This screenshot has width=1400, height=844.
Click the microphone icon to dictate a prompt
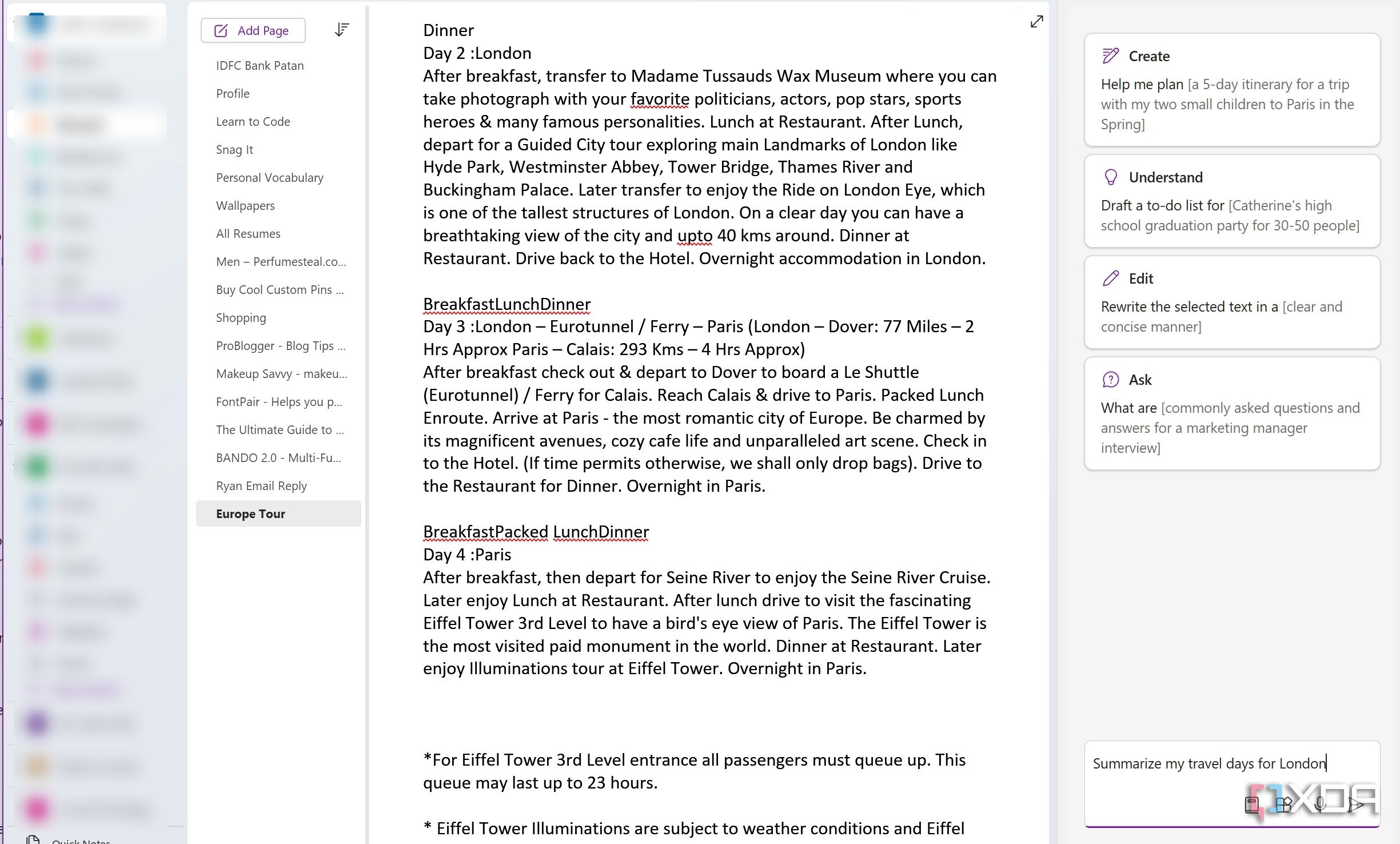click(x=1320, y=806)
